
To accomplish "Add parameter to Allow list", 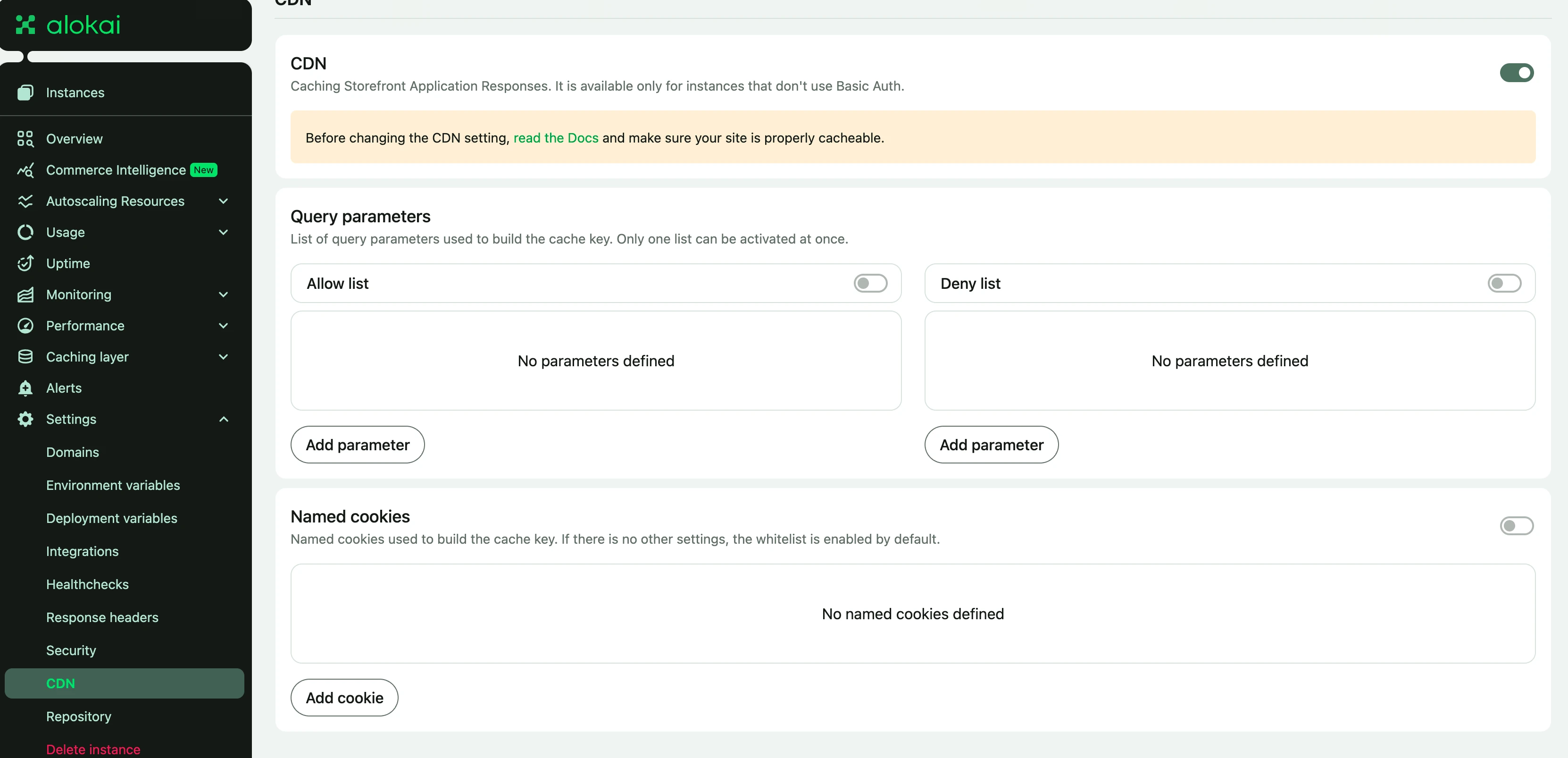I will click(357, 445).
